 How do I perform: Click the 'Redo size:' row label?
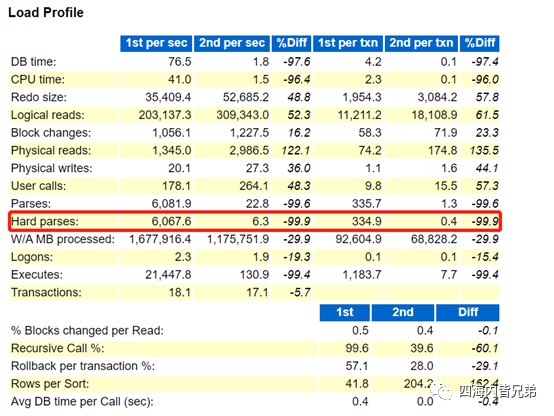pyautogui.click(x=39, y=97)
